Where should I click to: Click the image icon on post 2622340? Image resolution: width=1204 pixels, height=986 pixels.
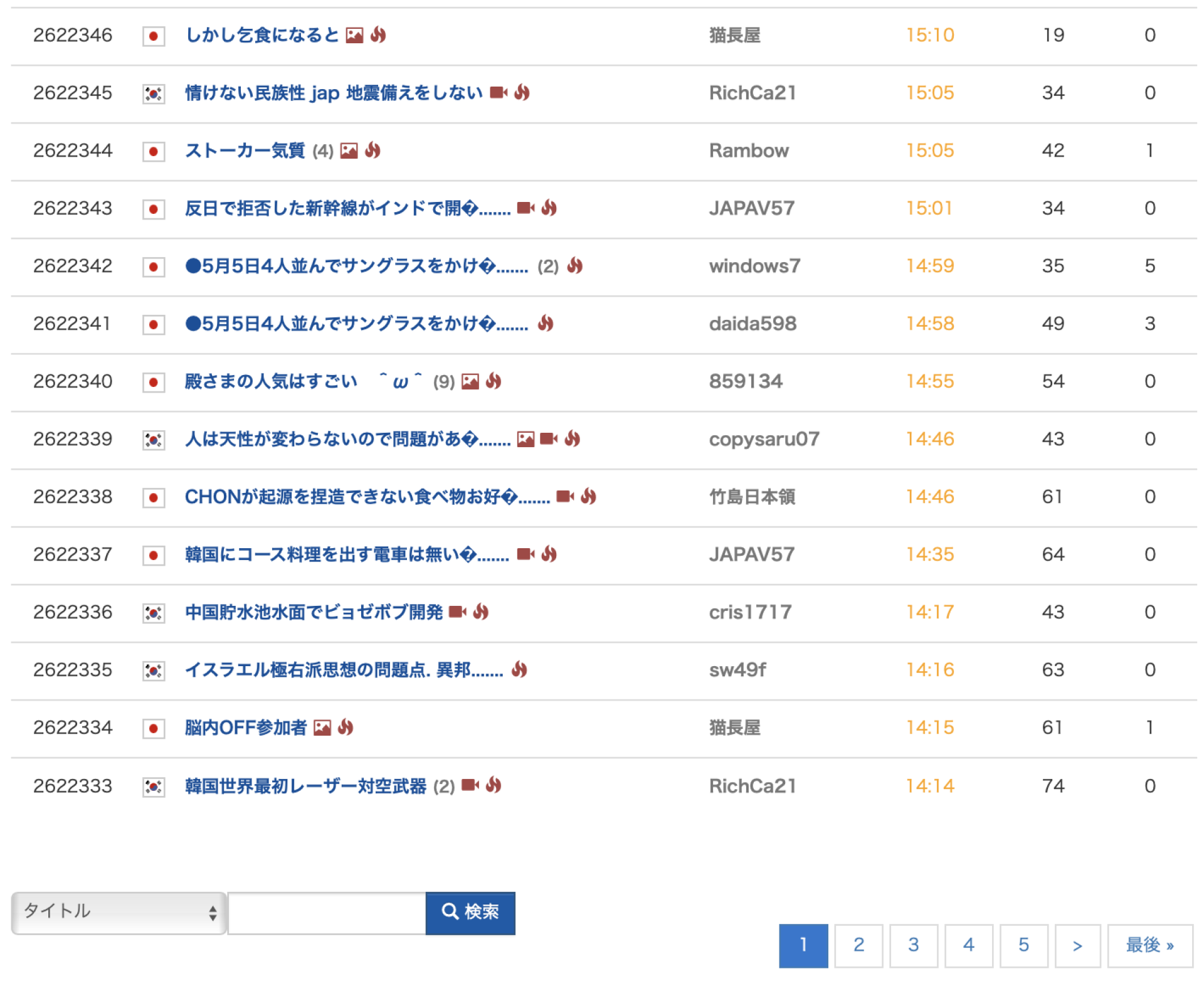tap(470, 381)
